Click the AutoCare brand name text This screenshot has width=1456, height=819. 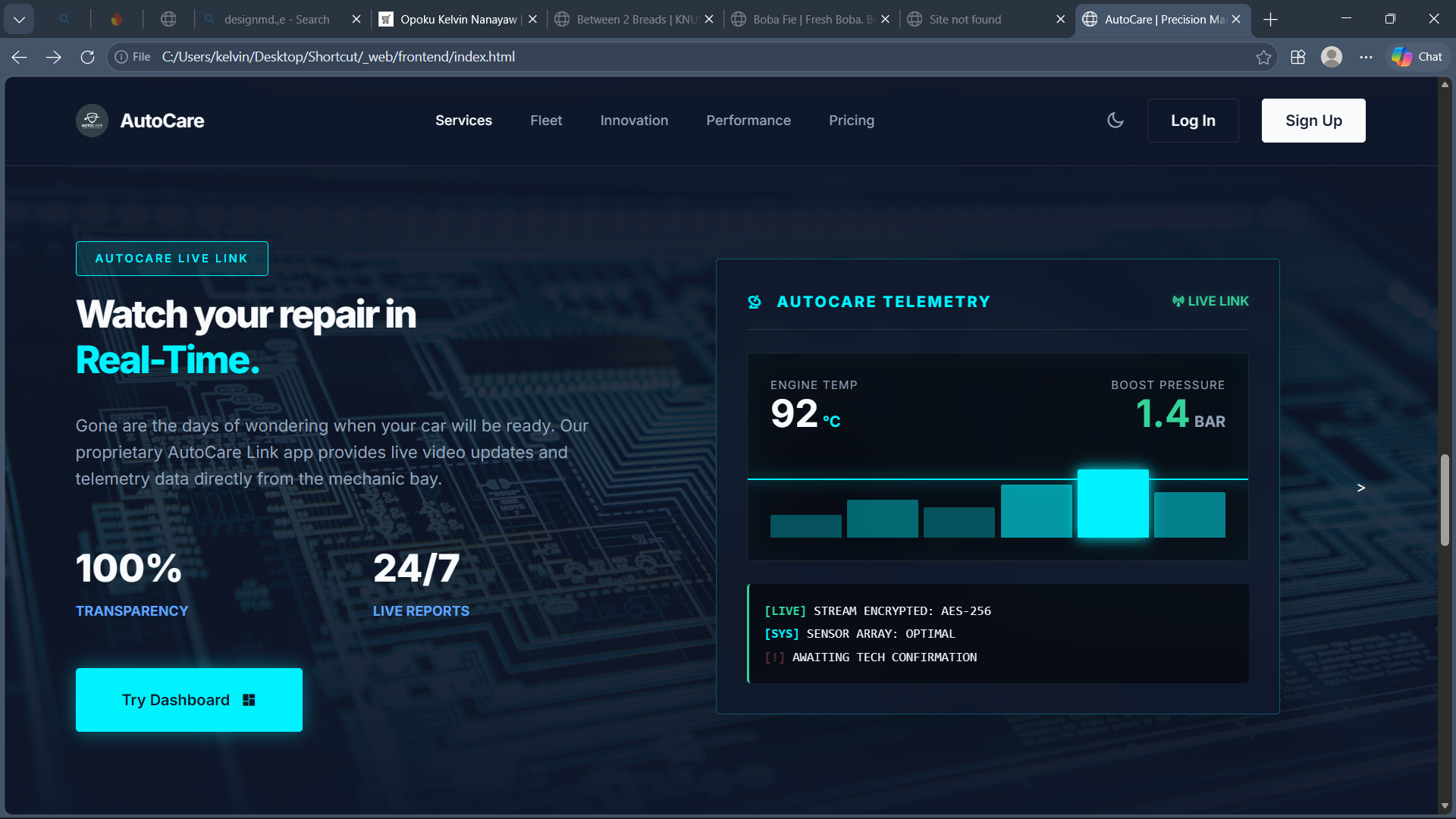162,121
